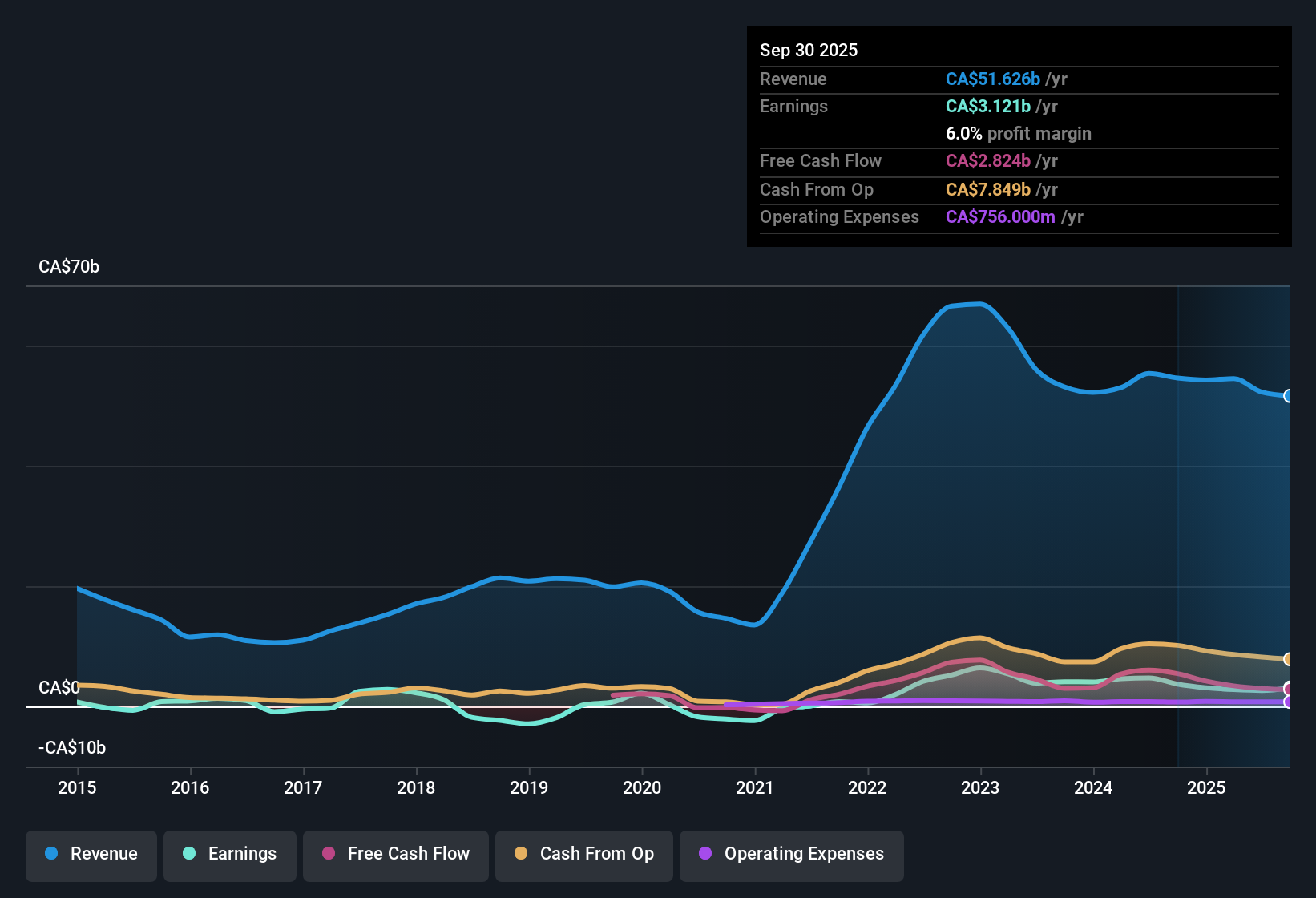Toggle the Revenue legend series

click(91, 855)
